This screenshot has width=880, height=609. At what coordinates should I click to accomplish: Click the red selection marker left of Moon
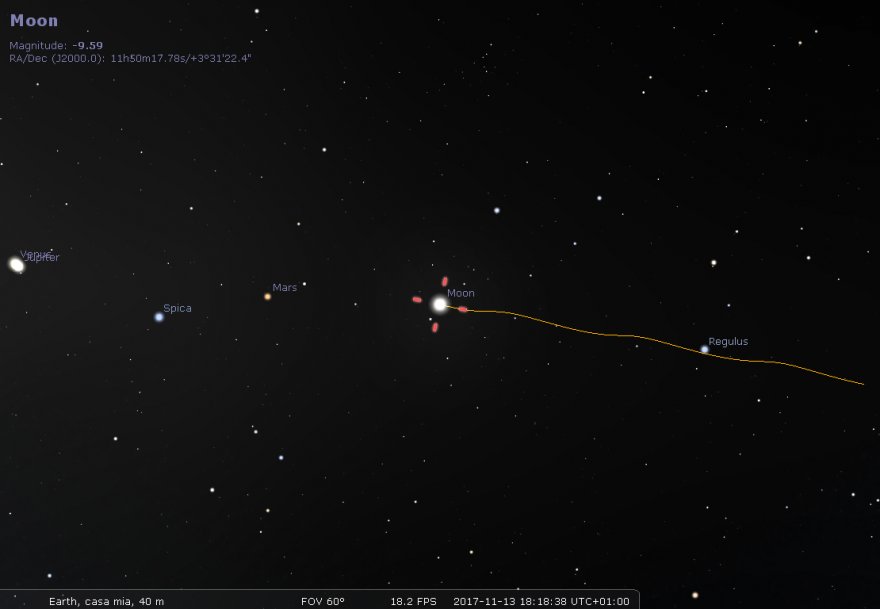pyautogui.click(x=417, y=299)
